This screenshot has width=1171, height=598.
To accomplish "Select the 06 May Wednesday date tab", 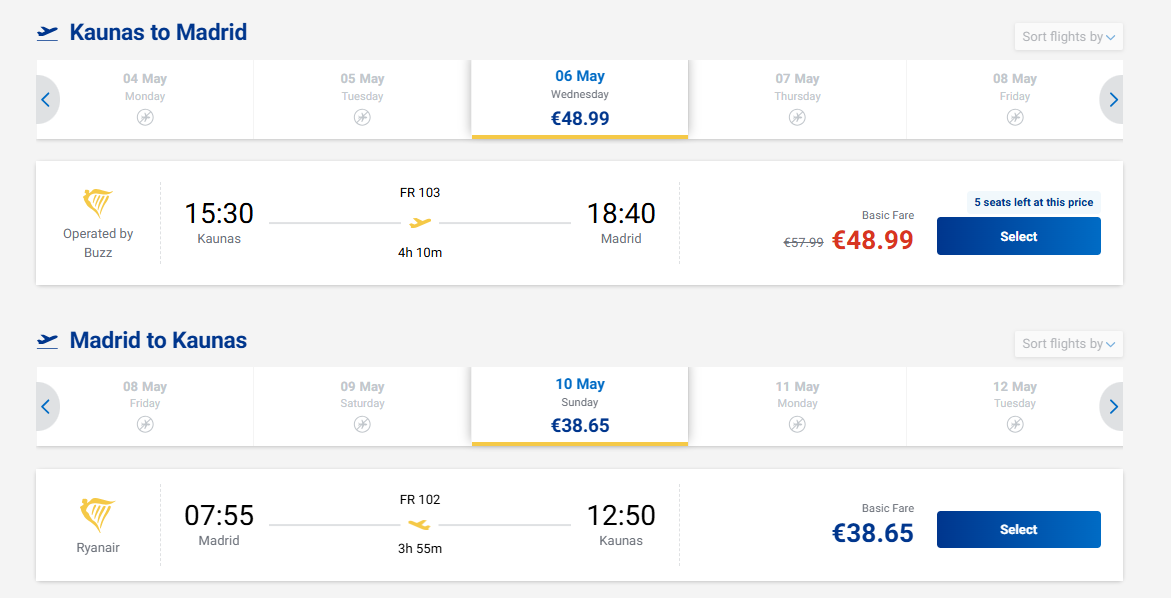I will pyautogui.click(x=580, y=98).
